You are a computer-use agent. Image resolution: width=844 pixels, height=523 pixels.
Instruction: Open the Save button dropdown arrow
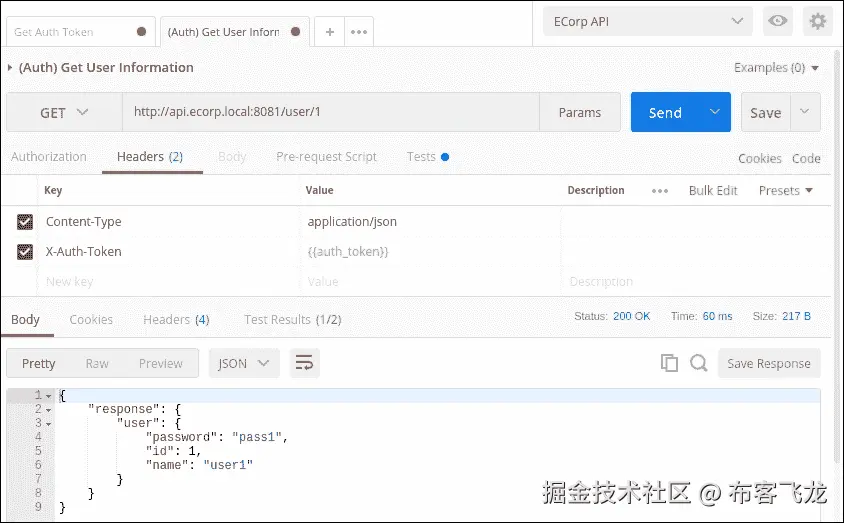pyautogui.click(x=805, y=112)
